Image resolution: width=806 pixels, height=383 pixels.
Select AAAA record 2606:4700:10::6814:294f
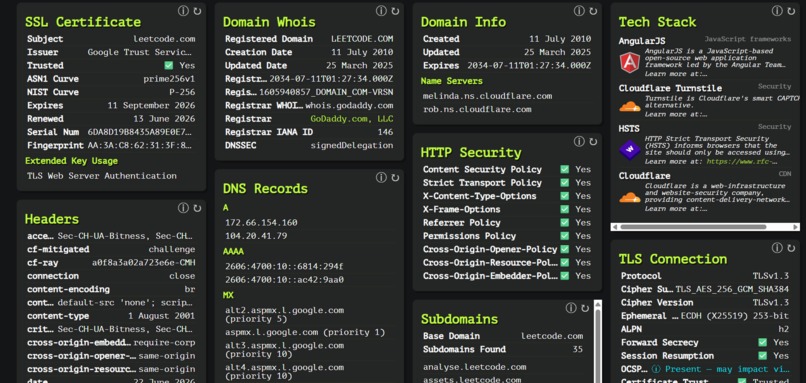284,266
